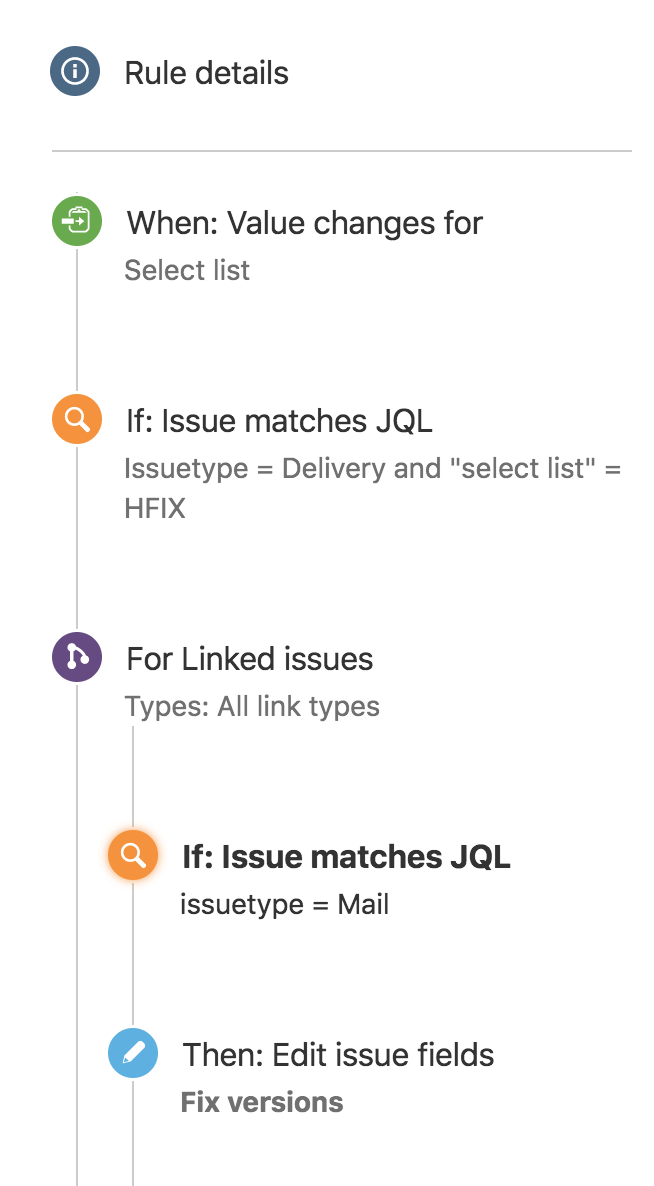Viewport: 654px width, 1186px height.
Task: Click the 'Fix versions' field label
Action: click(x=261, y=1101)
